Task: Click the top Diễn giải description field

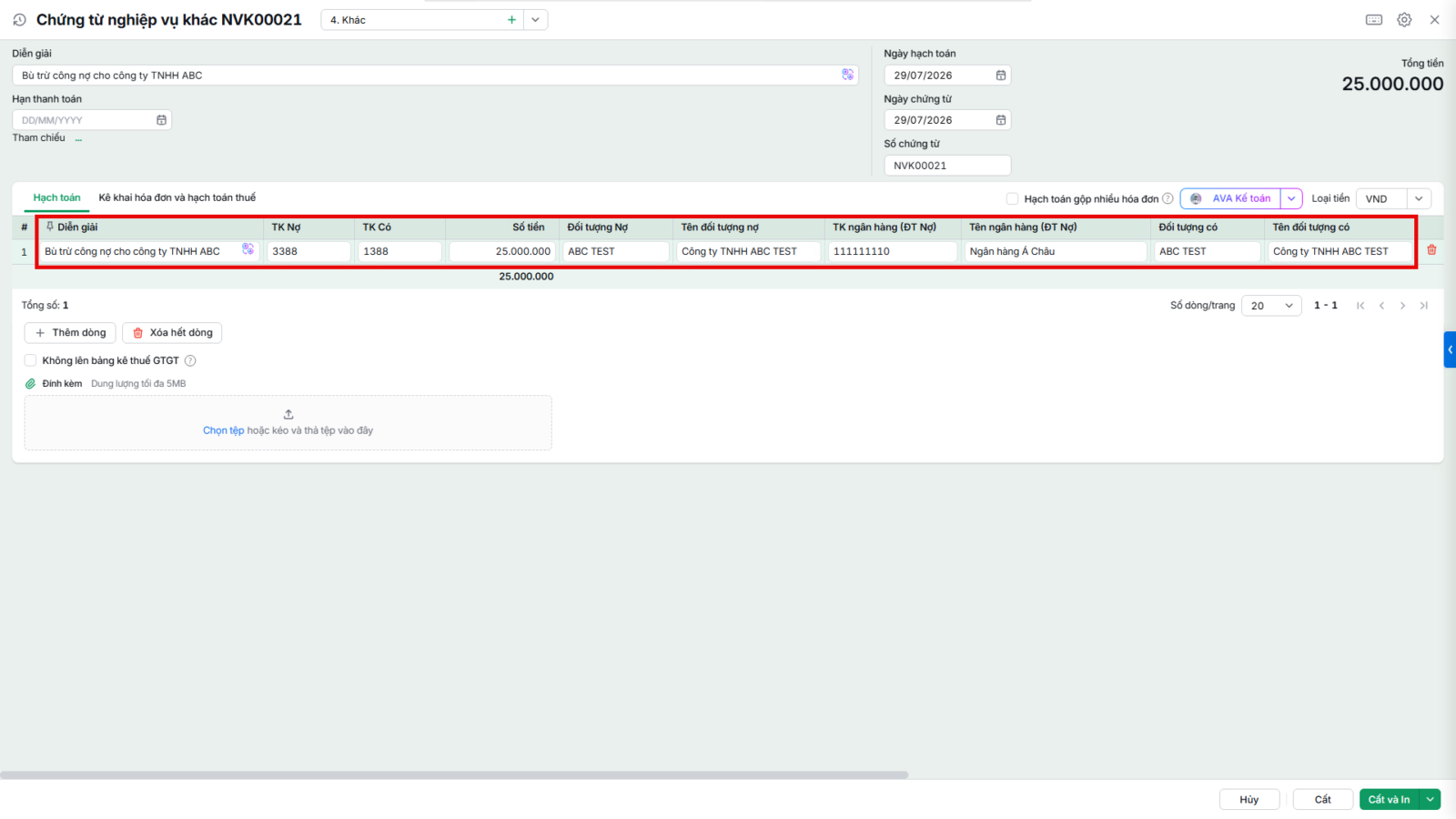Action: pyautogui.click(x=435, y=76)
